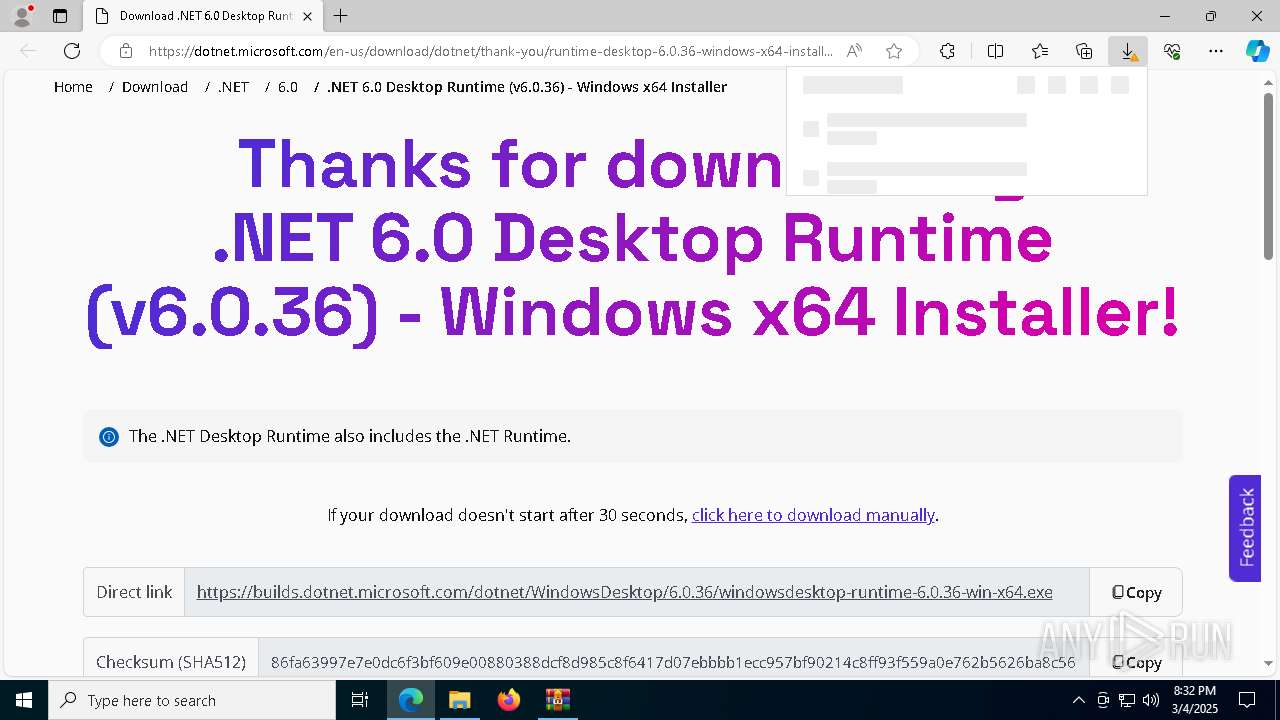This screenshot has width=1280, height=720.
Task: Open the tab actions menu icon
Action: point(60,16)
